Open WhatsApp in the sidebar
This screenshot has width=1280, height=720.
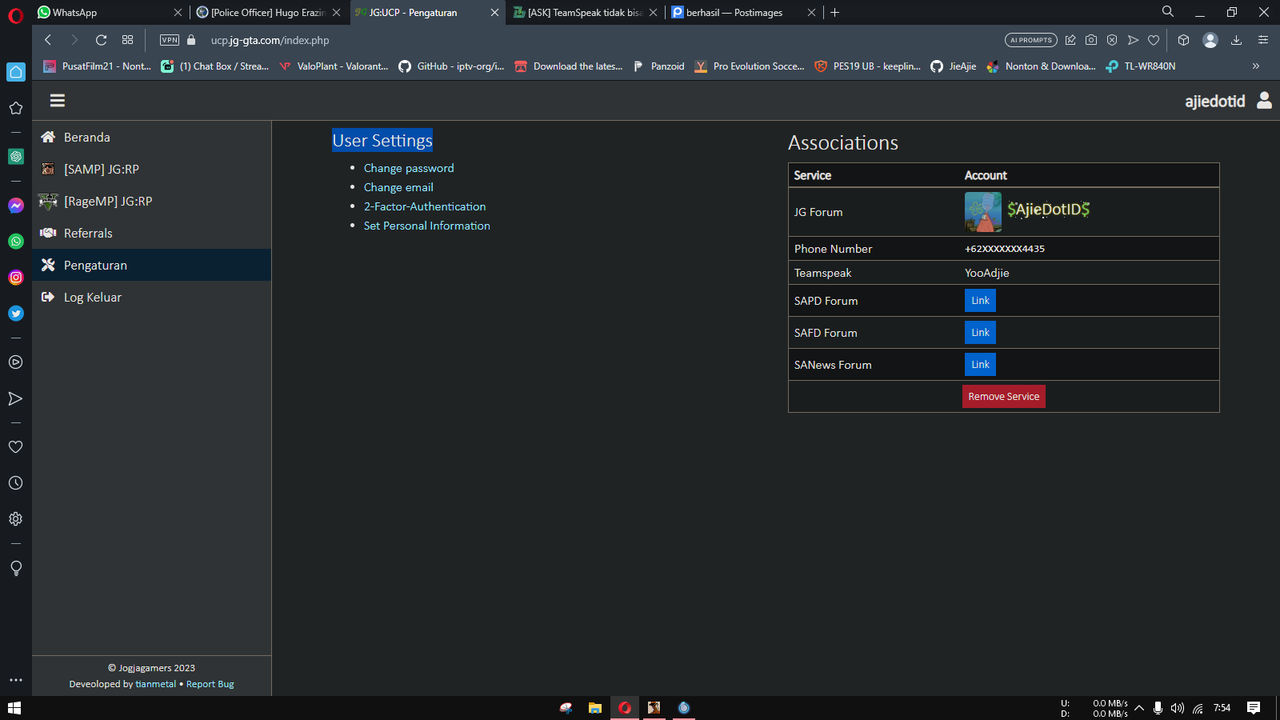[16, 241]
